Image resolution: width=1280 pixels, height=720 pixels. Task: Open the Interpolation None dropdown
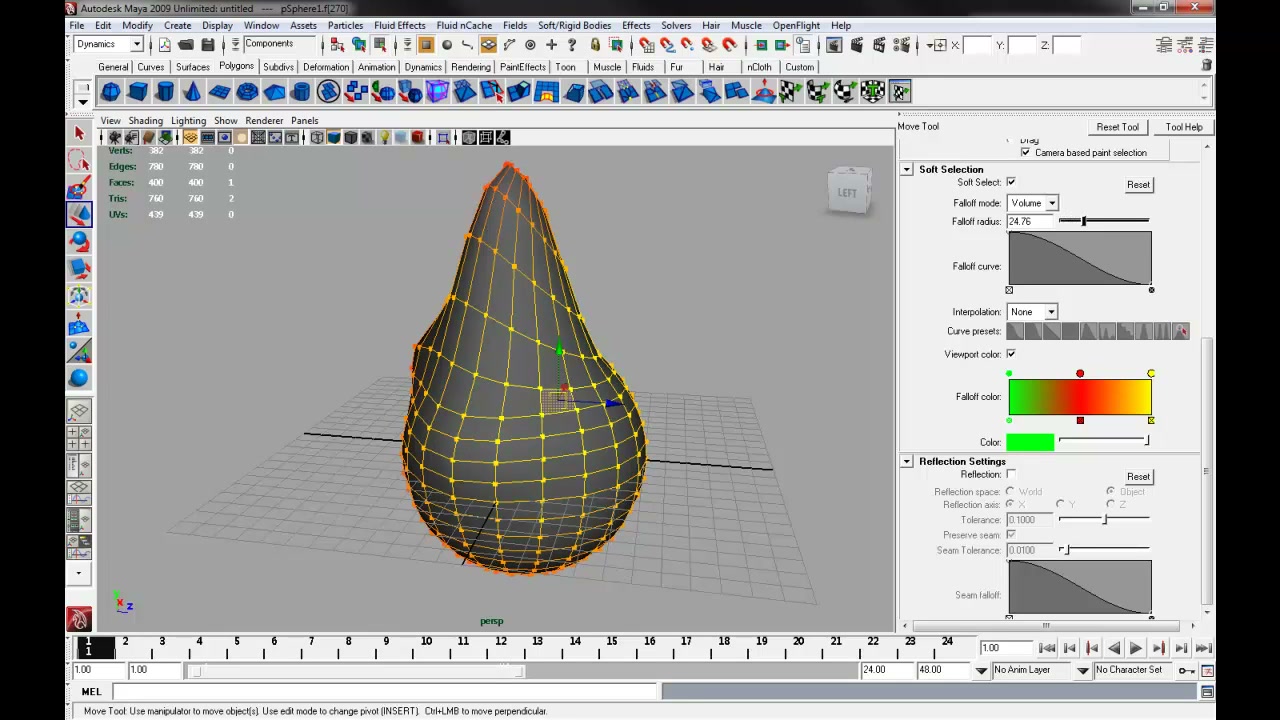pyautogui.click(x=1032, y=312)
